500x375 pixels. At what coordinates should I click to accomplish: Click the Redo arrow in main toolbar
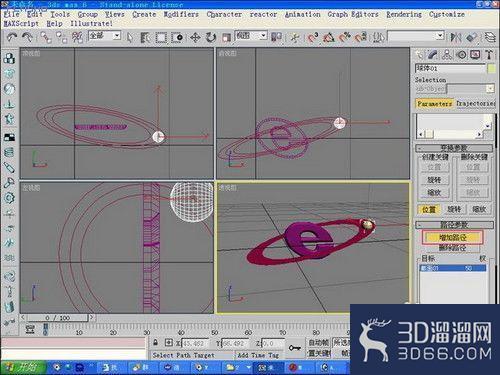tap(27, 37)
